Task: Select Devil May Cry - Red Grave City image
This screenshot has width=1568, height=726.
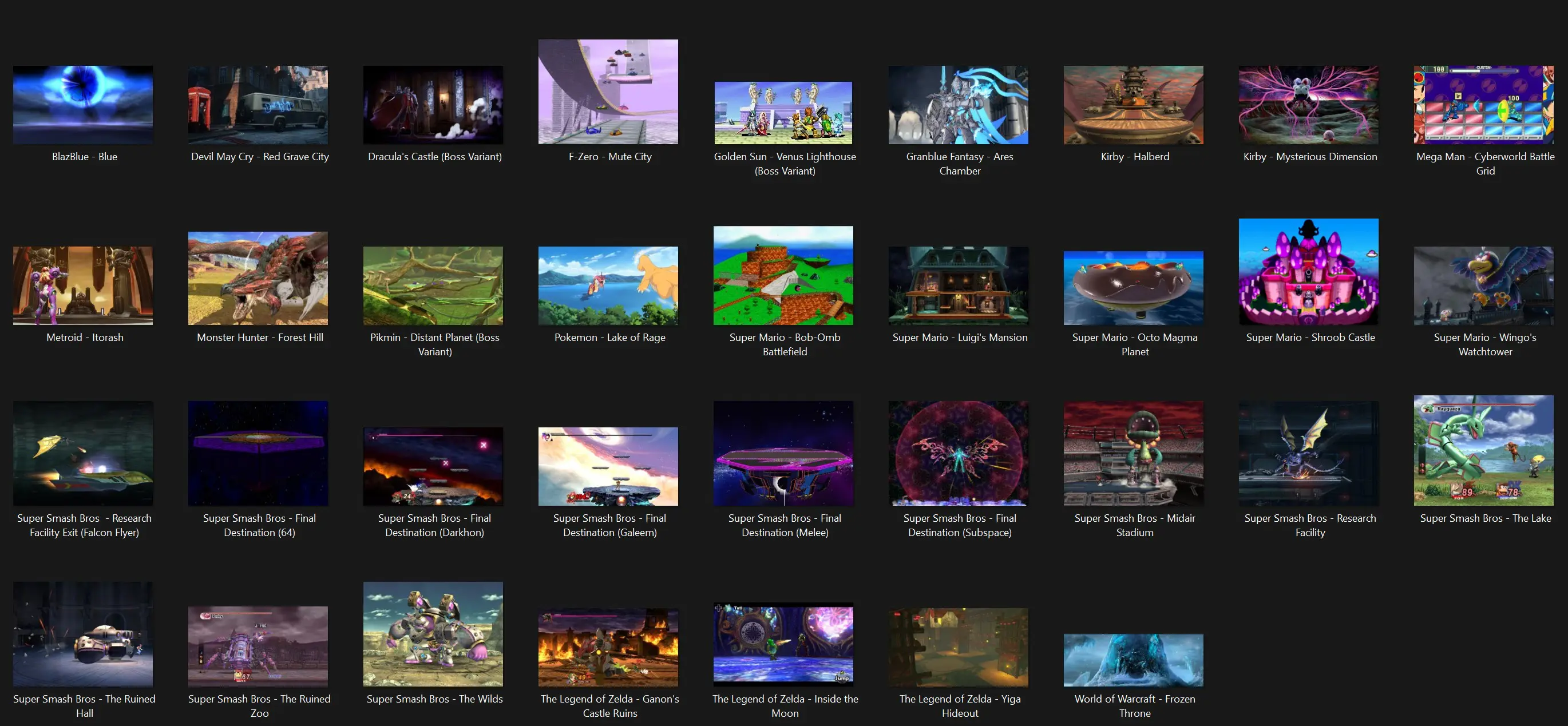Action: pos(258,105)
